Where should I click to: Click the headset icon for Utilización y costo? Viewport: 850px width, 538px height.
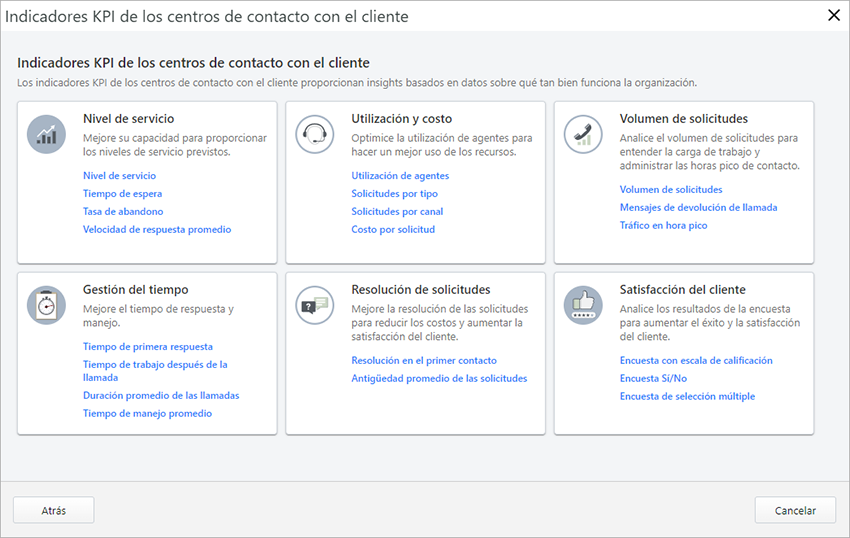tap(315, 134)
